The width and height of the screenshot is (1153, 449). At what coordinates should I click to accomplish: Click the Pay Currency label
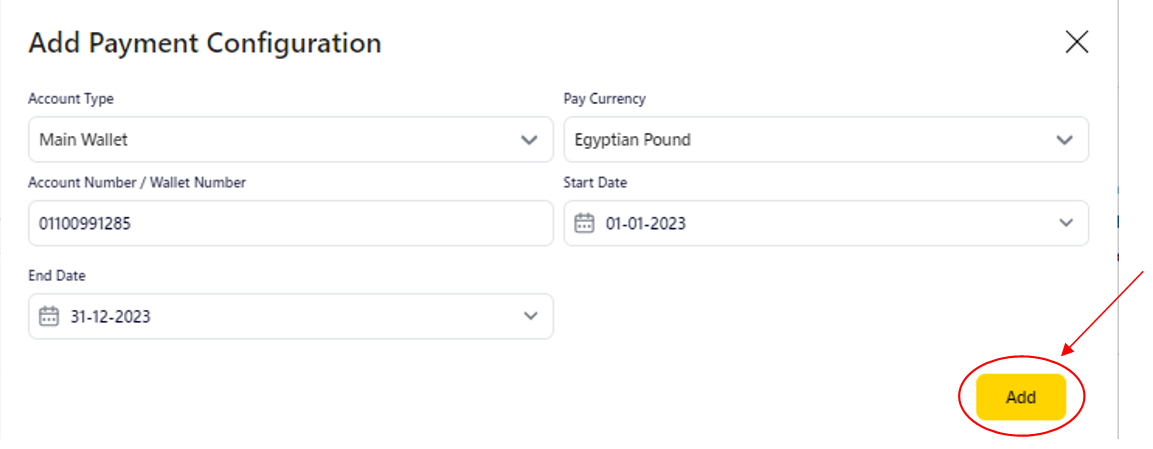point(605,99)
